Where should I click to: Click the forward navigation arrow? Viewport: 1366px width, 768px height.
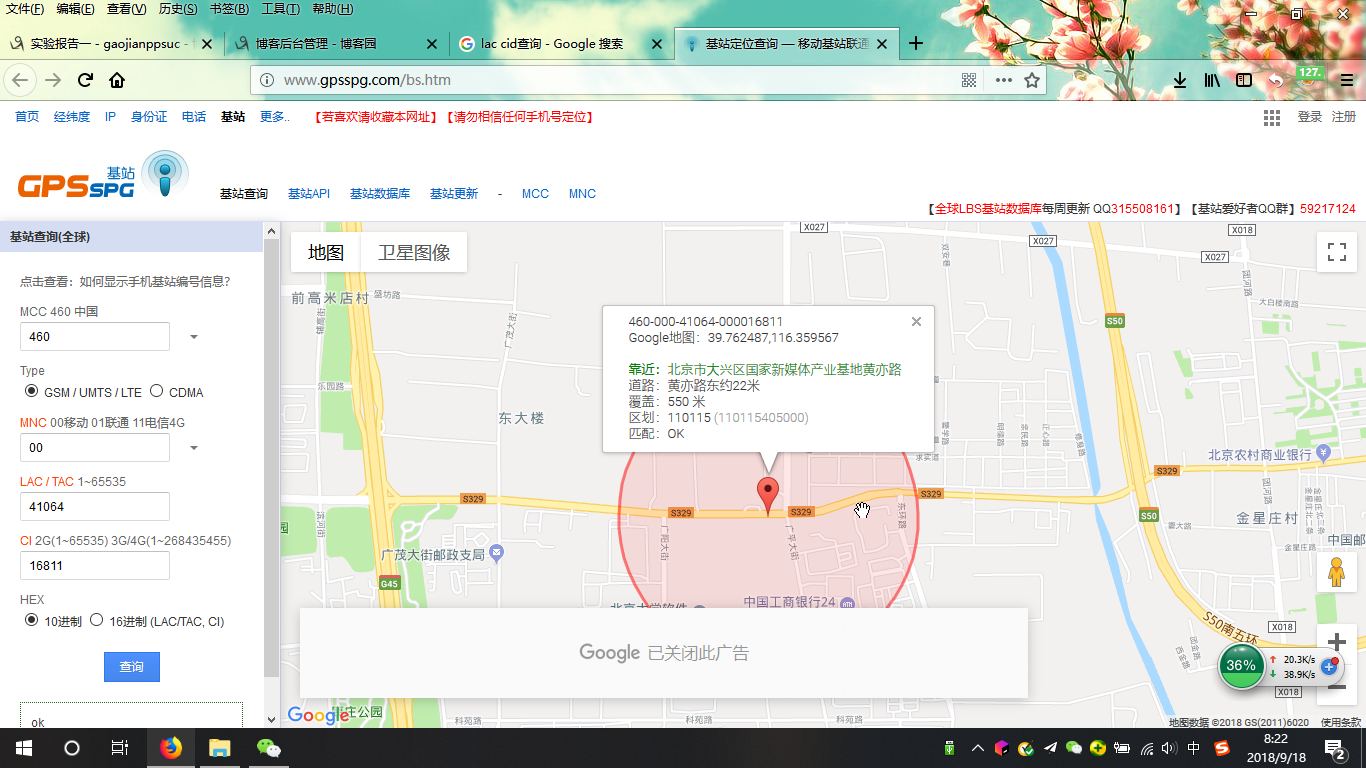tap(53, 80)
